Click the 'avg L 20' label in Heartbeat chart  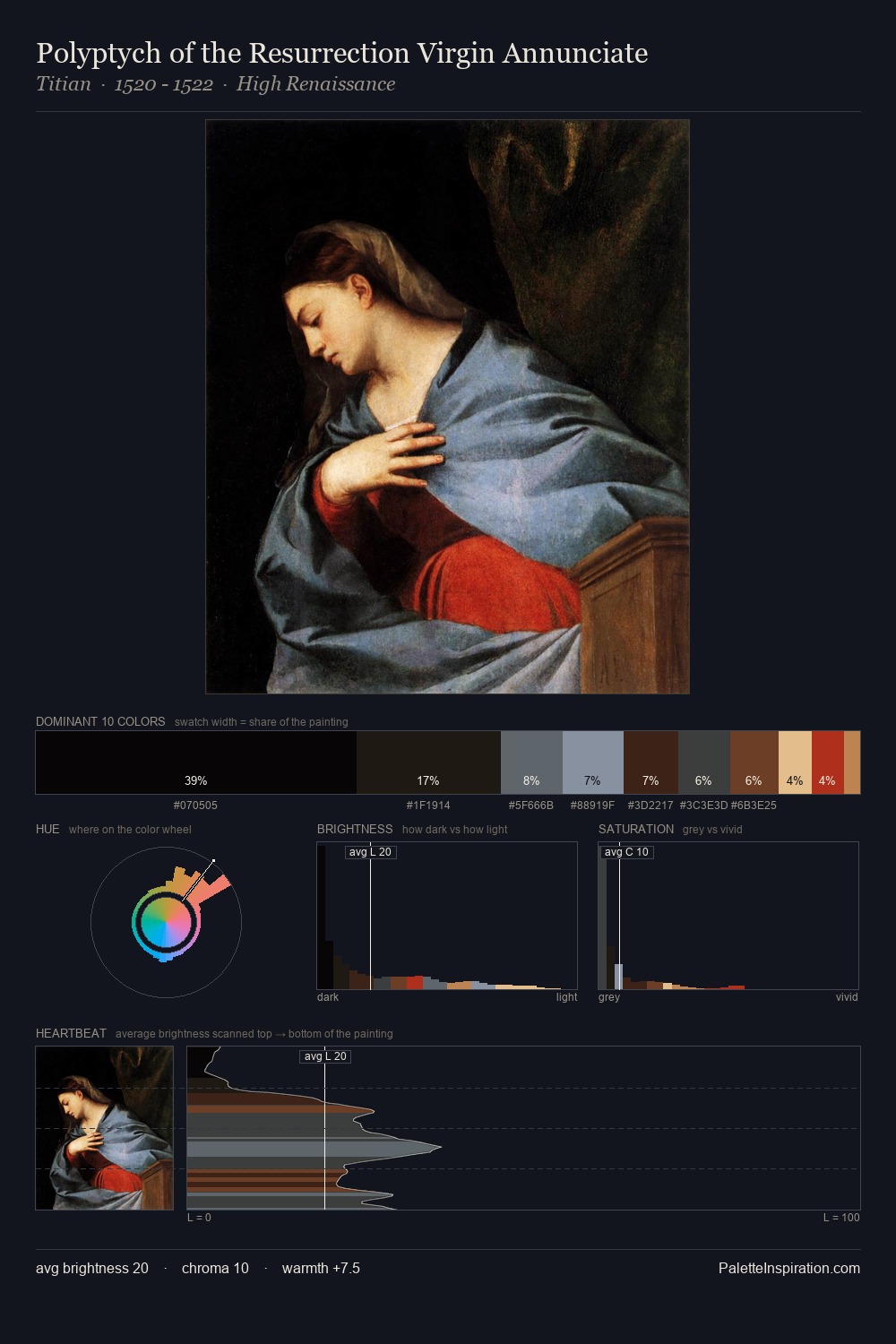(x=324, y=1056)
